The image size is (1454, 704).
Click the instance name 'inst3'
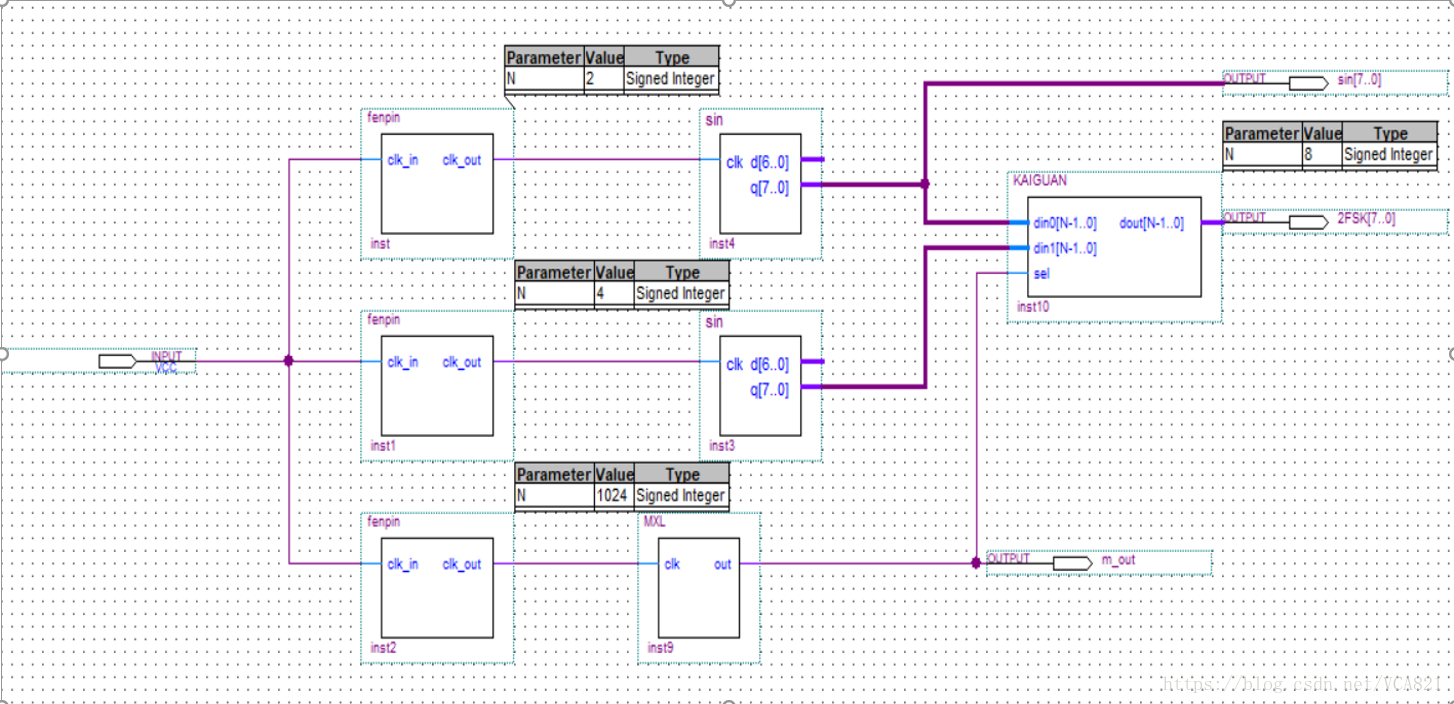721,446
